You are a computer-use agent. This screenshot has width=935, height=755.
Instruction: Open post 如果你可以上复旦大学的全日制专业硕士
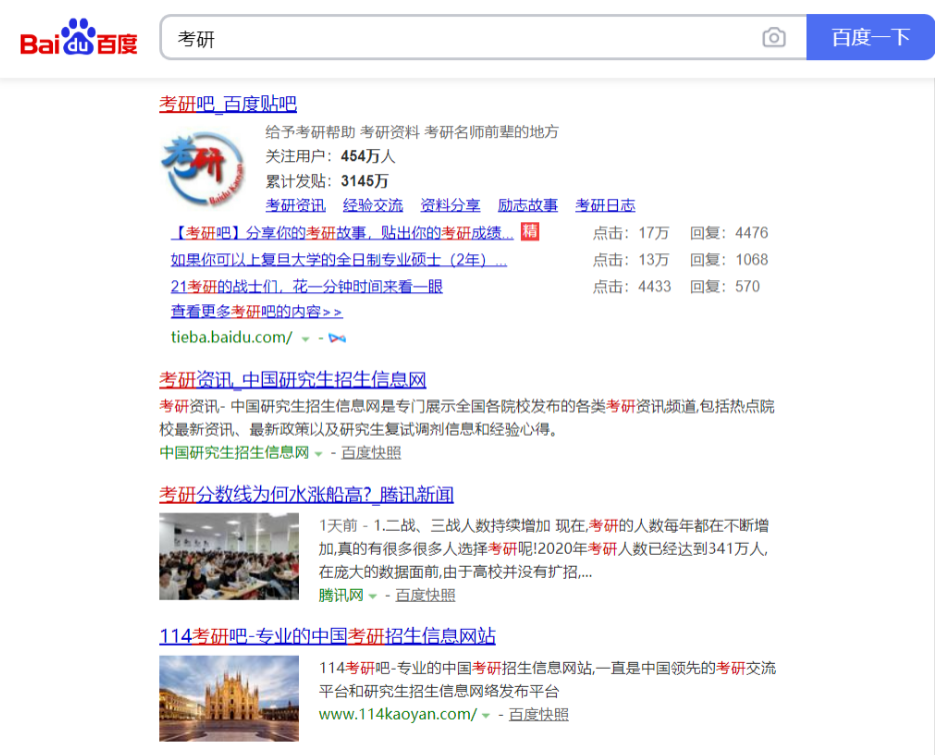tap(339, 260)
